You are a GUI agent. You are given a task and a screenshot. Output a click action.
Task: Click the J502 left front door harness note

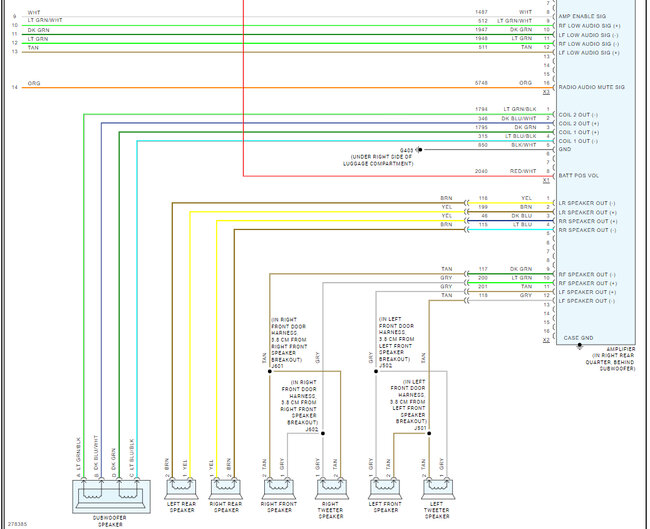(396, 339)
